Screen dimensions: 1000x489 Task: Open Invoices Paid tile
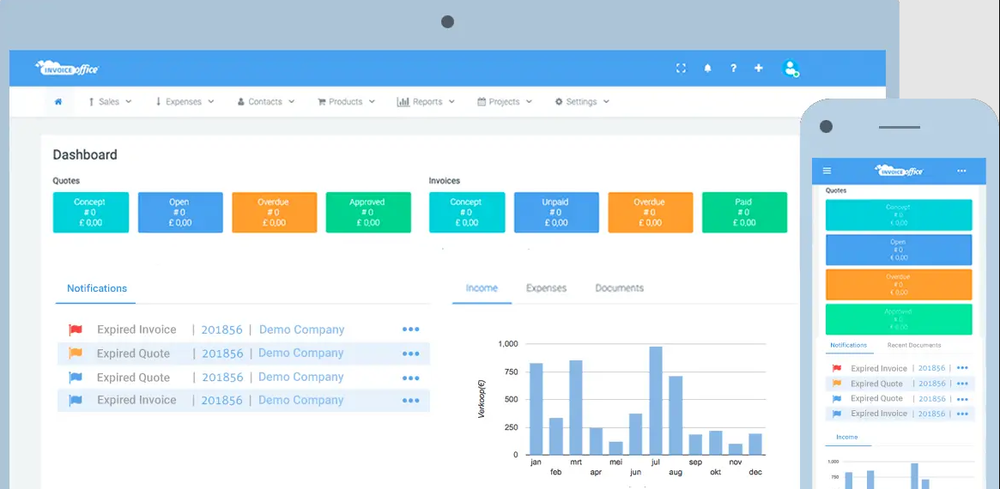744,212
